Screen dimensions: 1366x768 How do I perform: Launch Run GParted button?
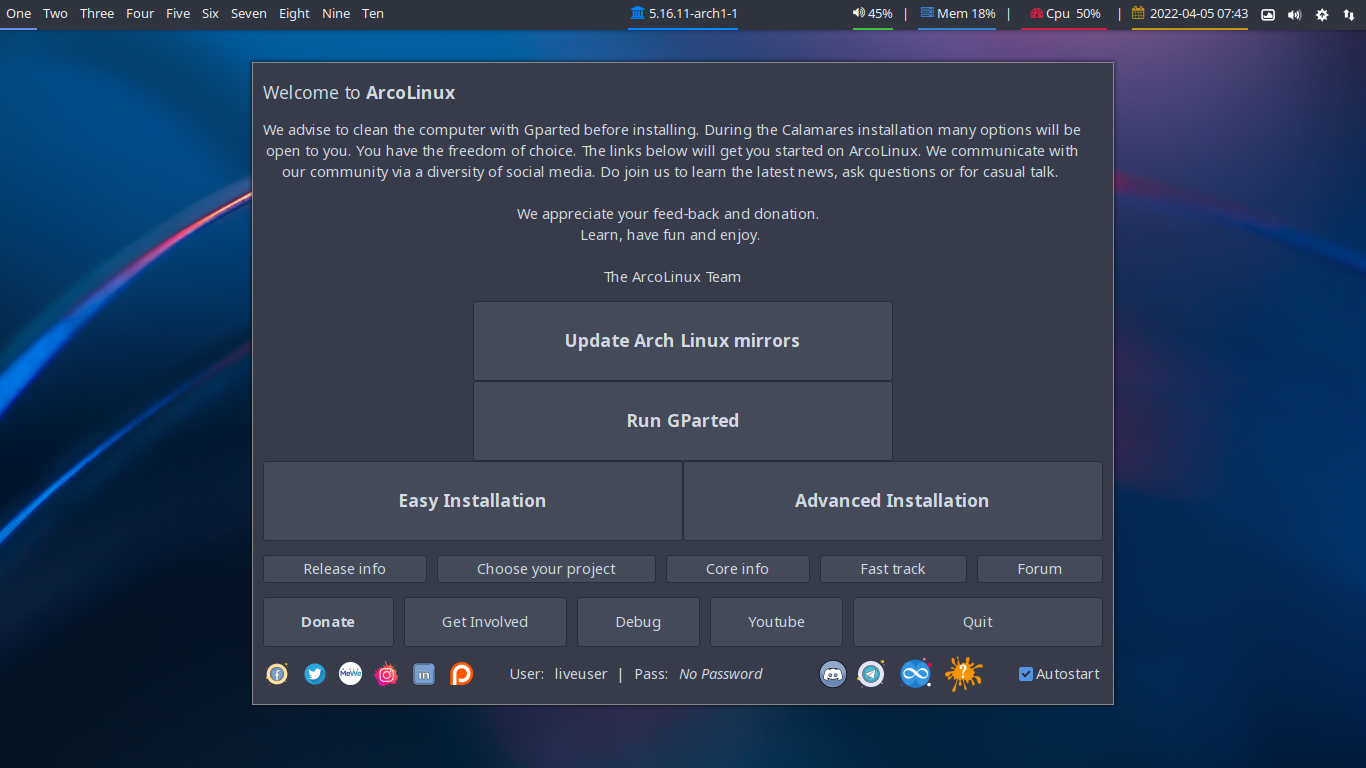683,421
